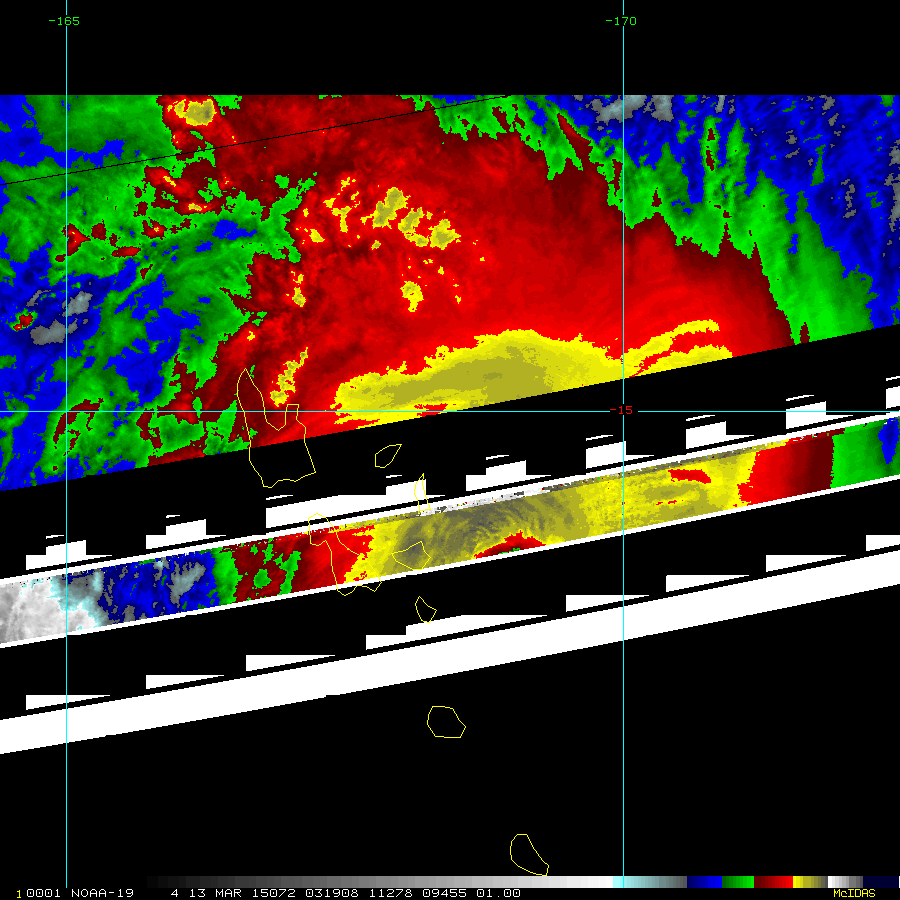This screenshot has height=900, width=900.
Task: Pick the red segment of the color bar
Action: click(773, 882)
